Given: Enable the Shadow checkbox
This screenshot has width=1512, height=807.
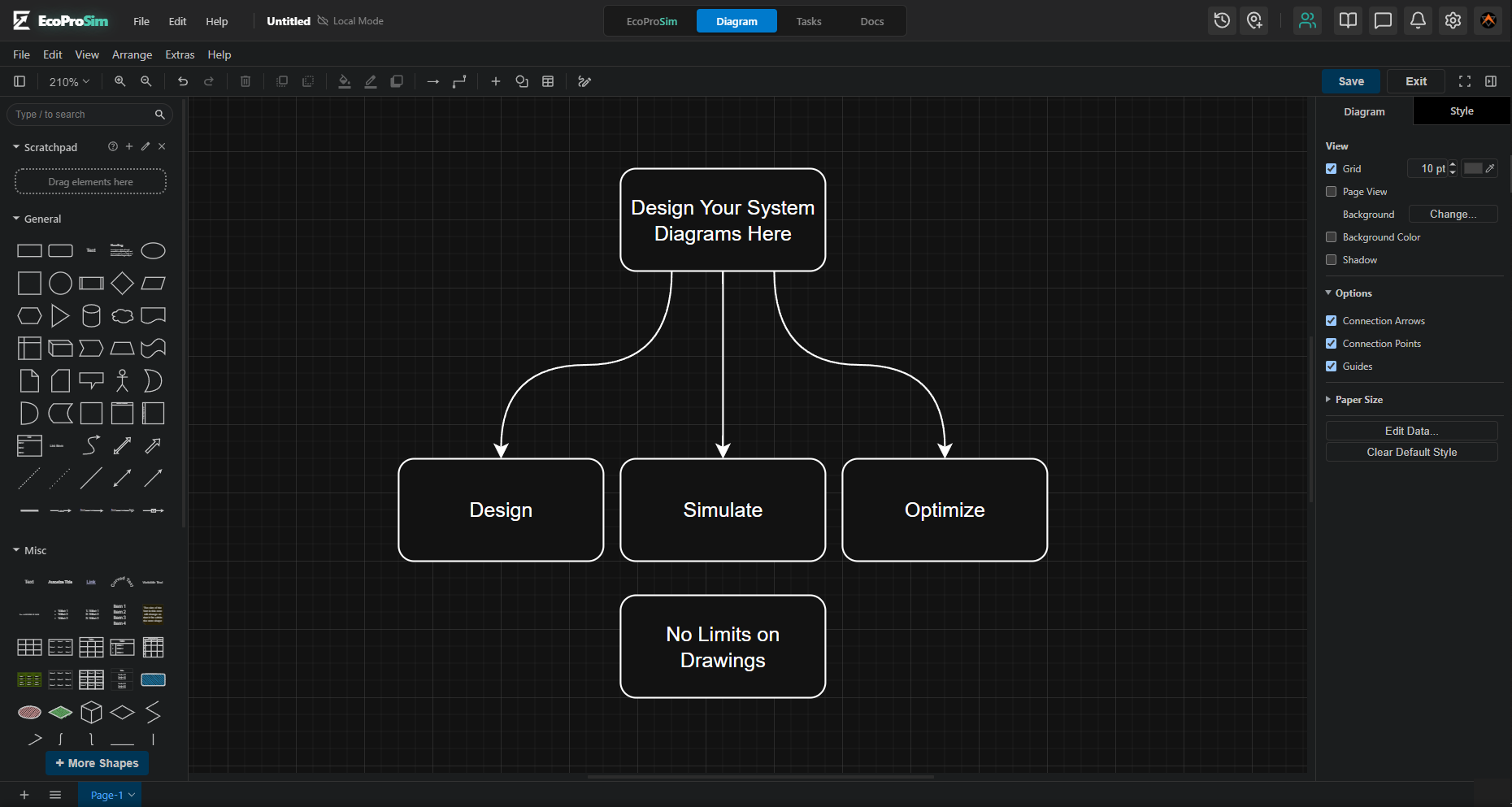Looking at the screenshot, I should 1332,260.
